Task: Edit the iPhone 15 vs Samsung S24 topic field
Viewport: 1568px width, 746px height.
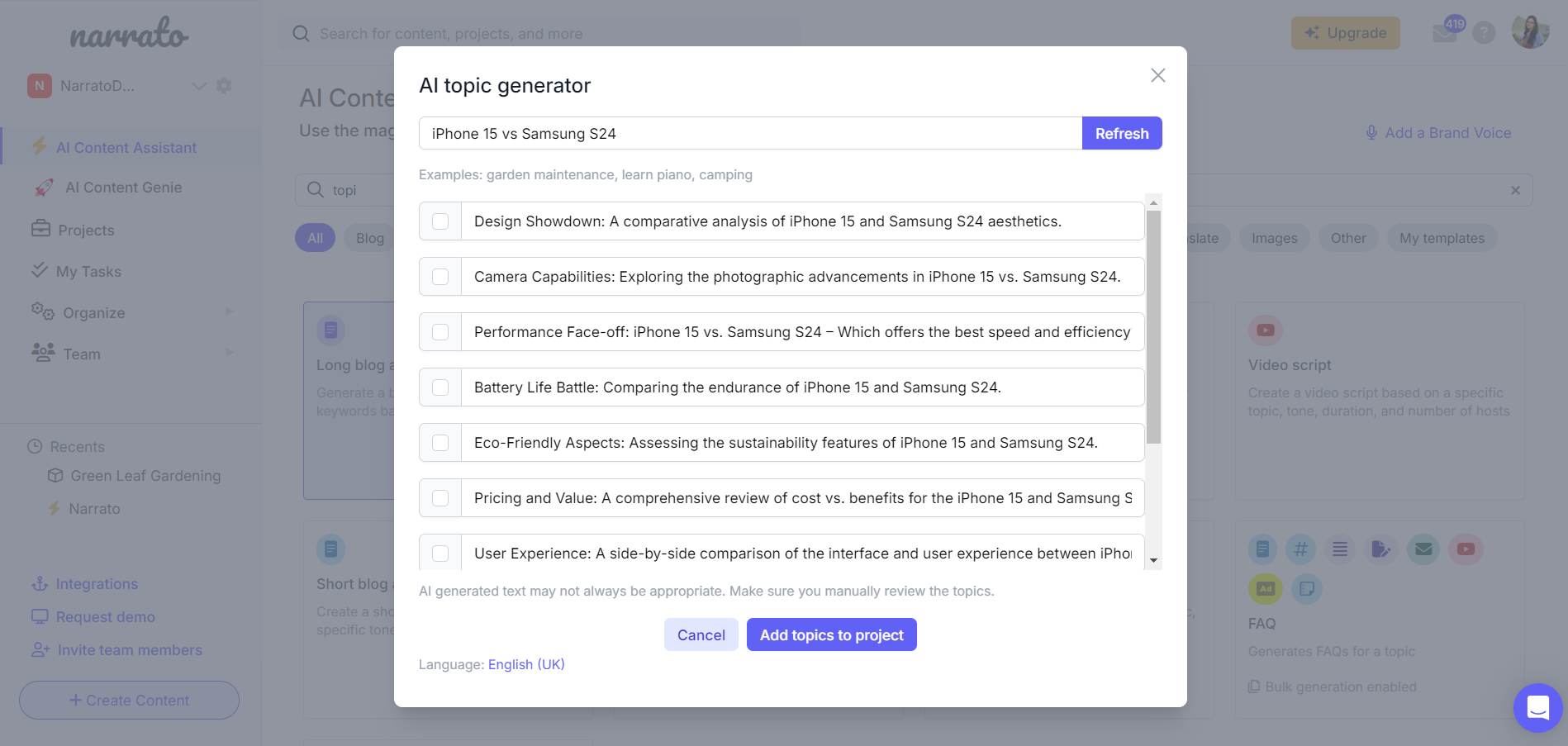Action: click(750, 133)
